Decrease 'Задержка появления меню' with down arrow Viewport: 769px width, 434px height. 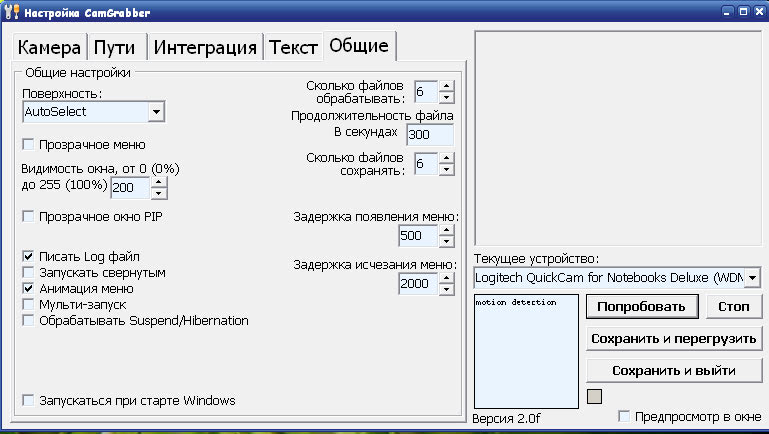pyautogui.click(x=446, y=242)
